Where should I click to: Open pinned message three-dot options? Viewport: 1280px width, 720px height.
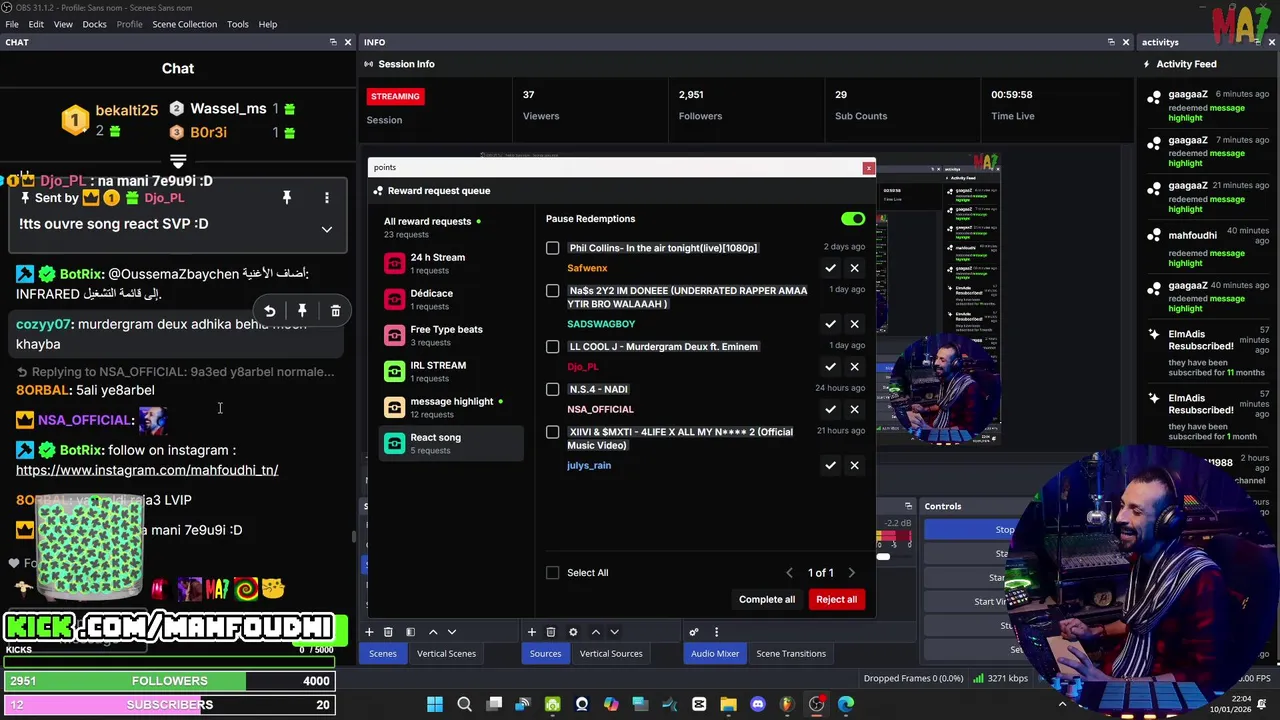[x=326, y=198]
